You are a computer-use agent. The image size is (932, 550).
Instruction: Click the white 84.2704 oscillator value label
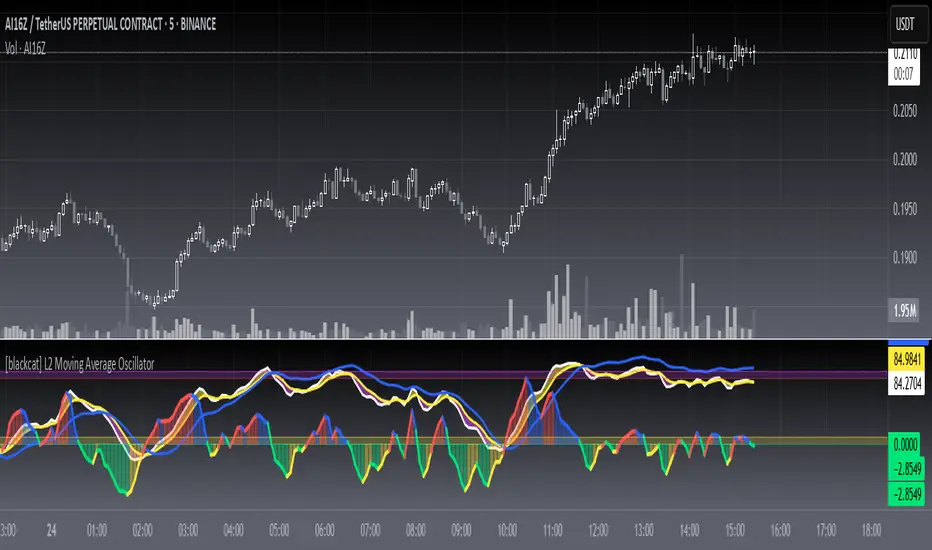coord(906,384)
